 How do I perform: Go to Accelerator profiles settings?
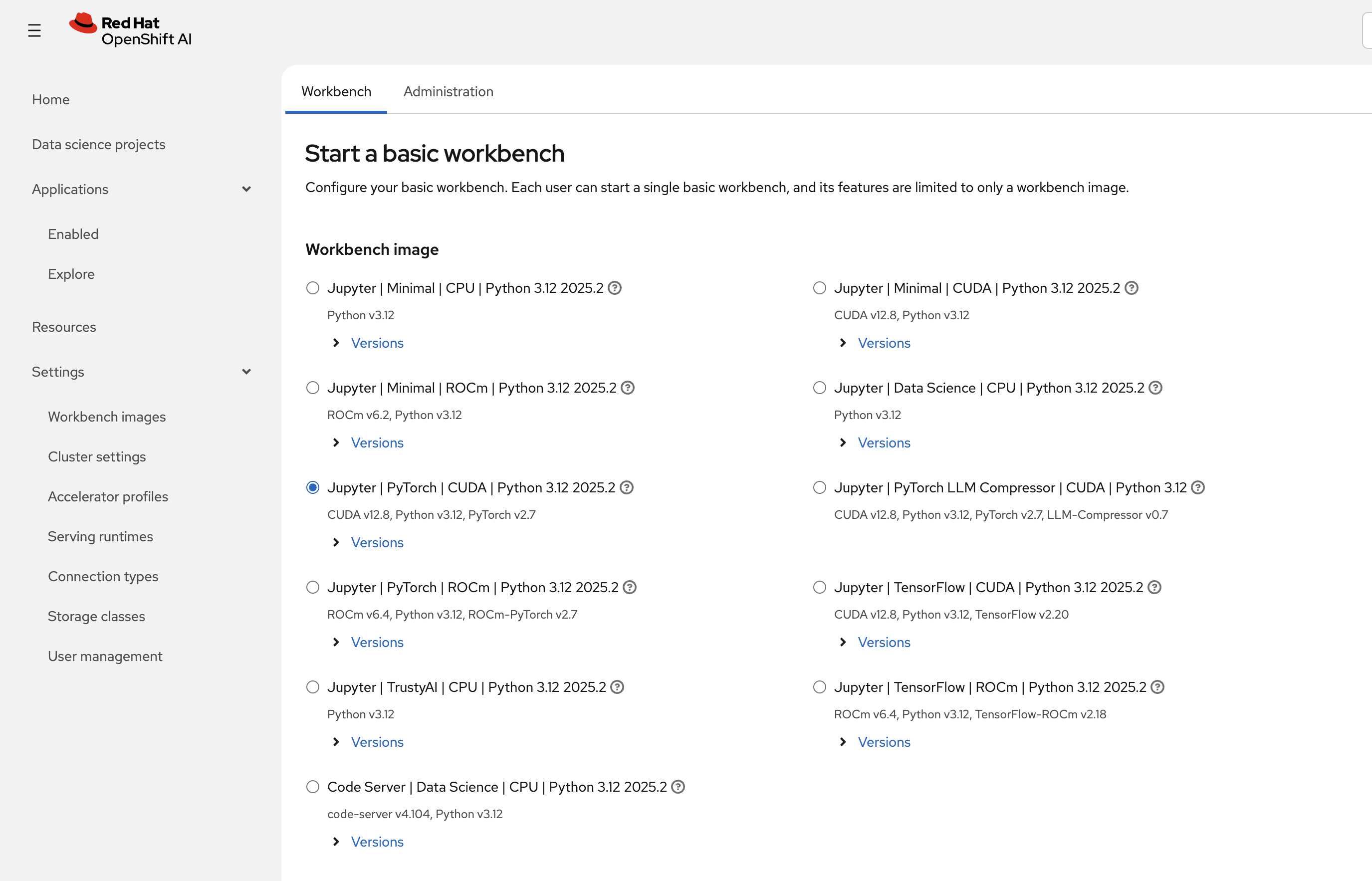(x=108, y=496)
